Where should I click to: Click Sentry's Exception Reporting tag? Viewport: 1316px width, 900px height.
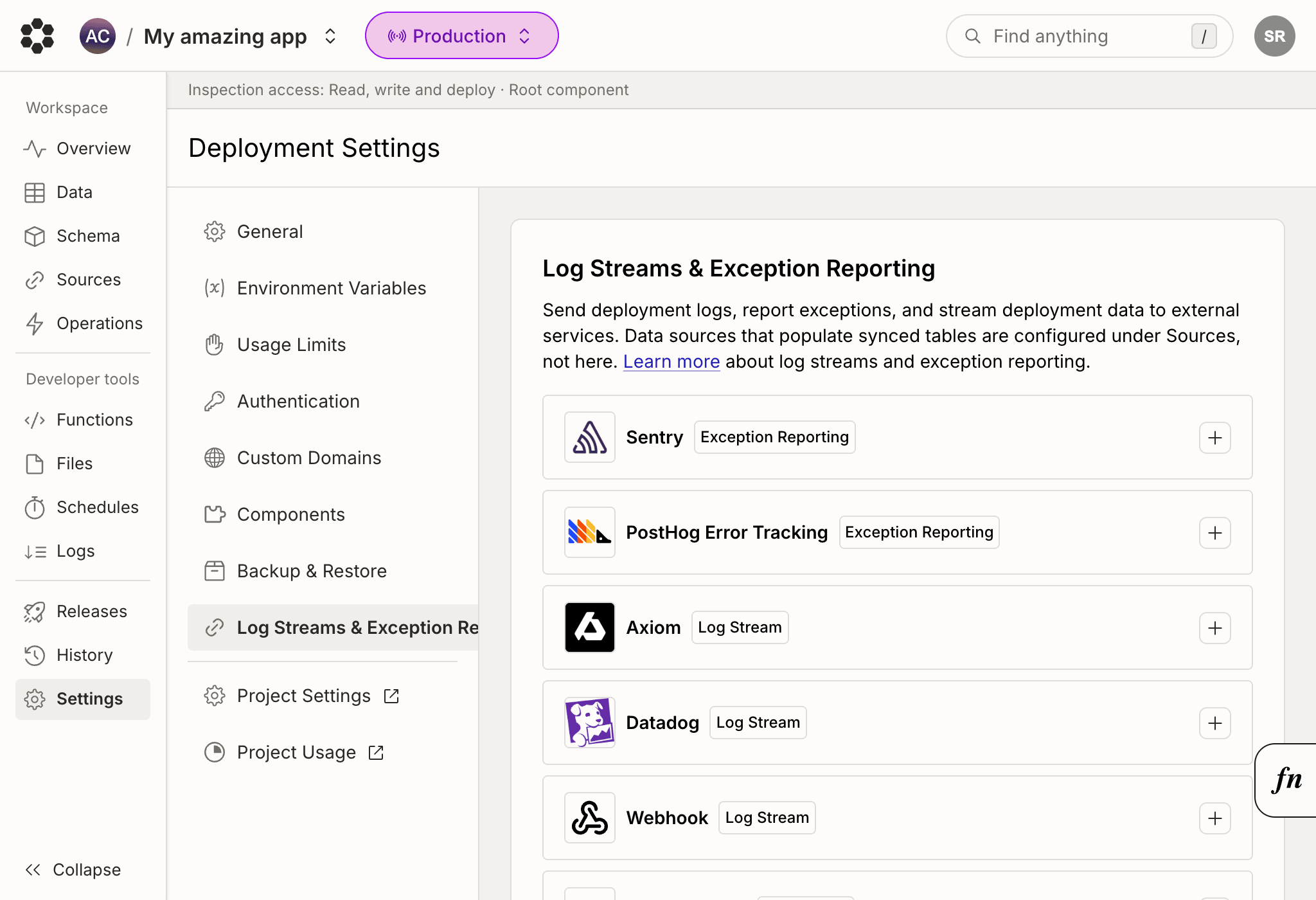774,437
